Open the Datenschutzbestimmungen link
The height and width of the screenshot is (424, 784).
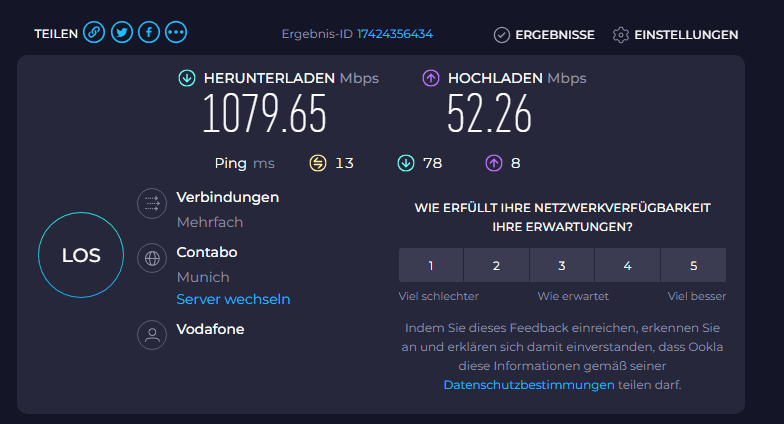click(x=529, y=385)
